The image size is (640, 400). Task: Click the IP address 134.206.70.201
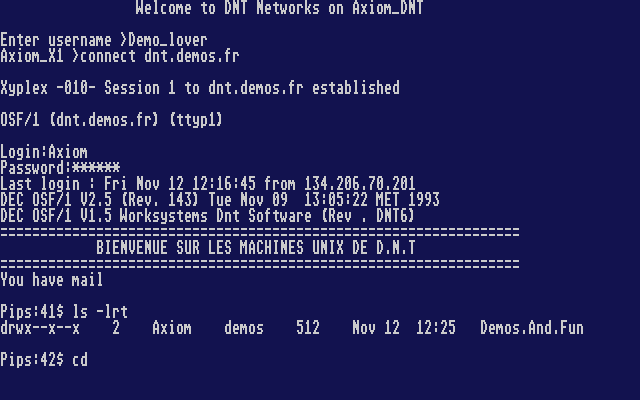click(x=360, y=184)
